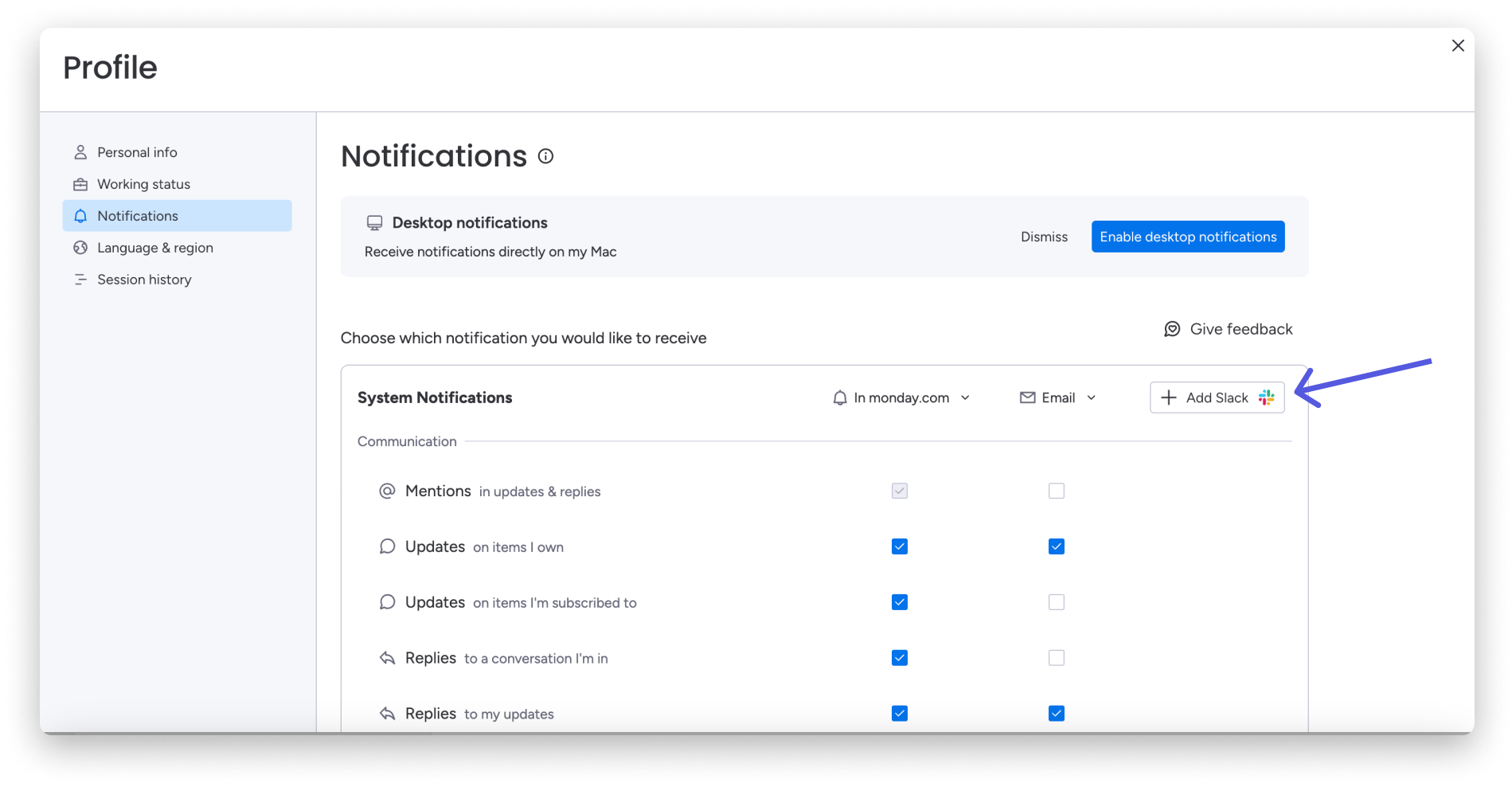Select the Notifications section
1512x787 pixels.
(177, 216)
